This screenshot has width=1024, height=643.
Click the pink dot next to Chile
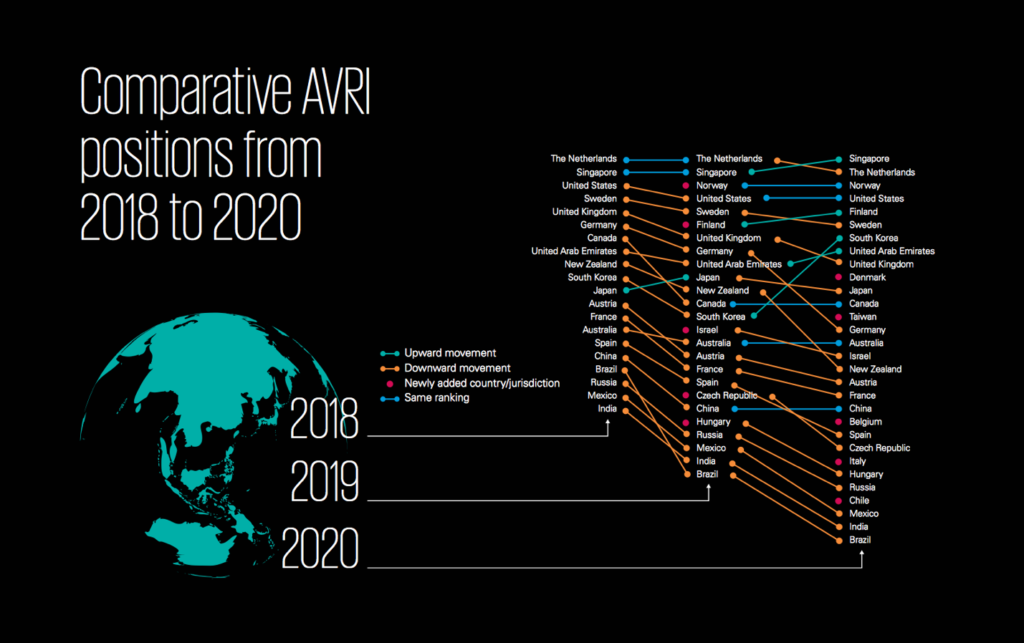[x=837, y=500]
